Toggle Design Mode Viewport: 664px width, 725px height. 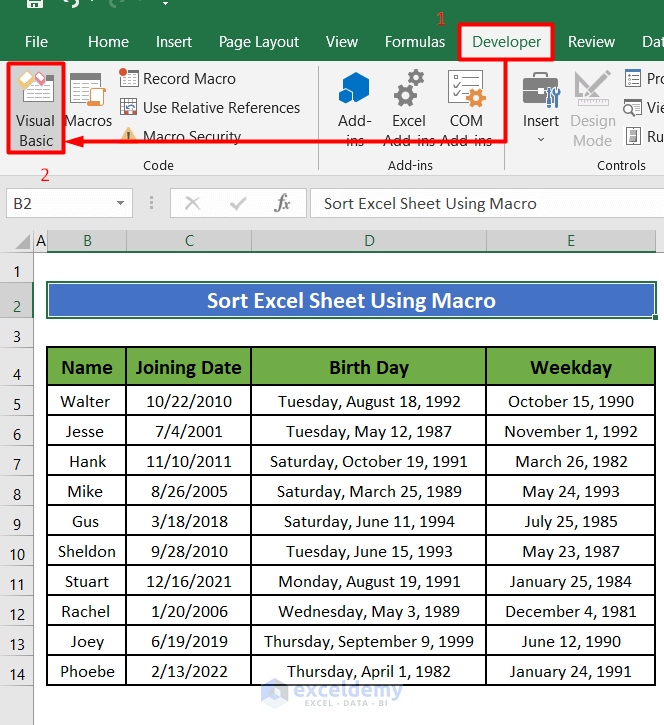tap(593, 109)
